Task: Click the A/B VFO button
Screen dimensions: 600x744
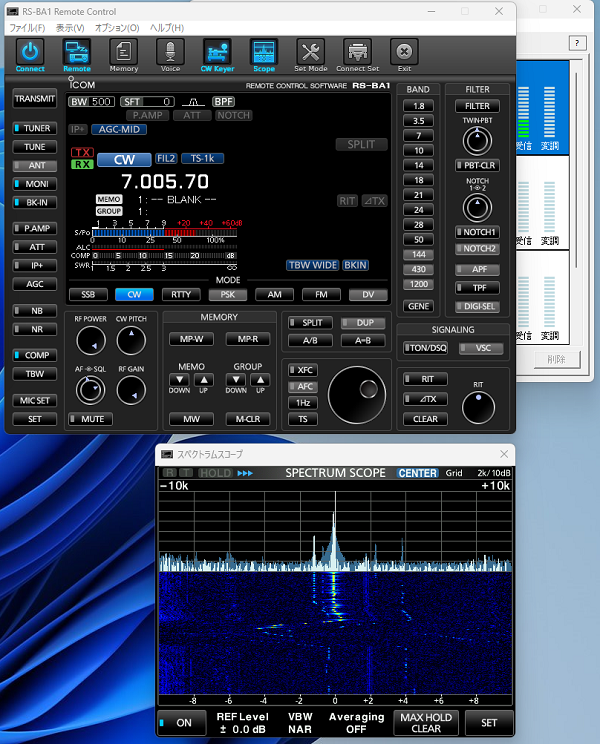Action: (x=310, y=341)
